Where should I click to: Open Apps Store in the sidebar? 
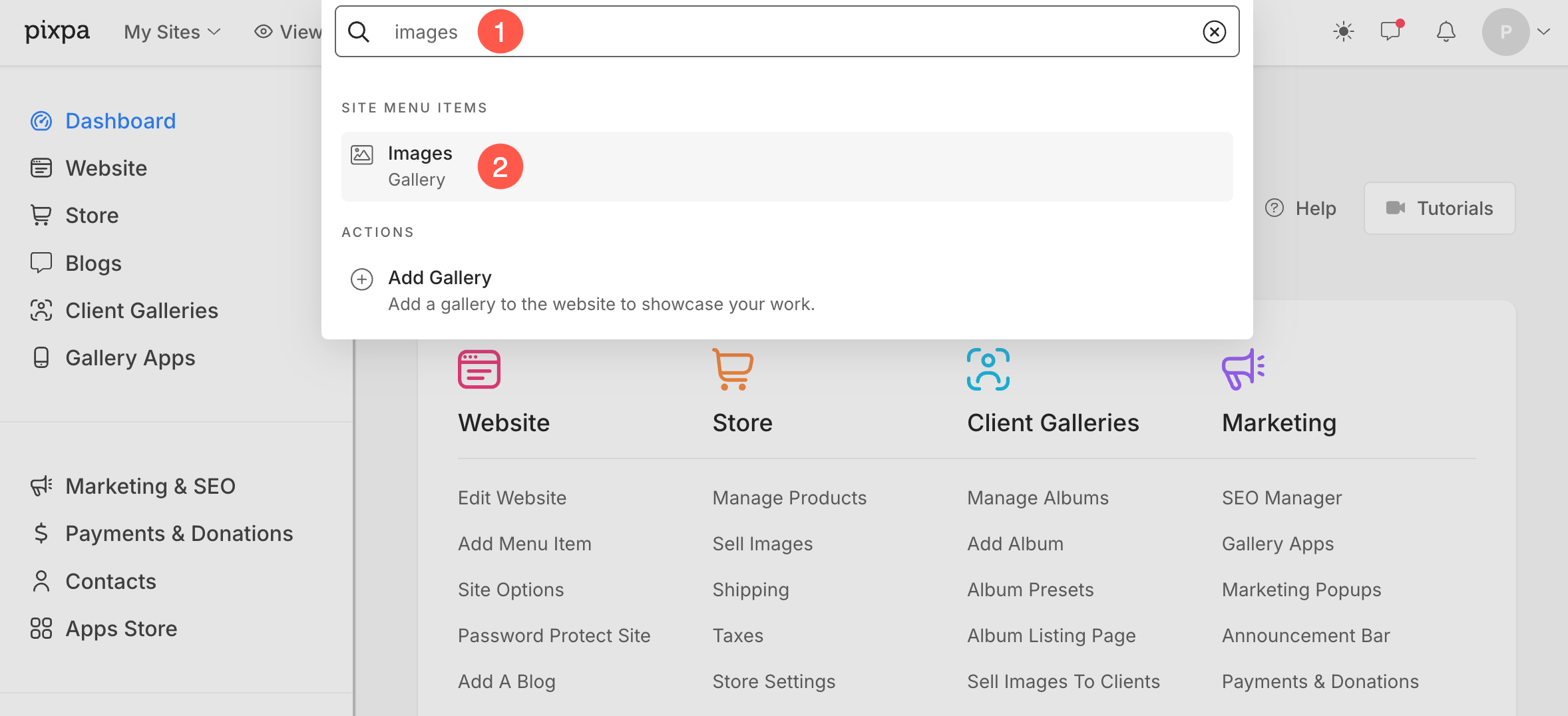121,629
